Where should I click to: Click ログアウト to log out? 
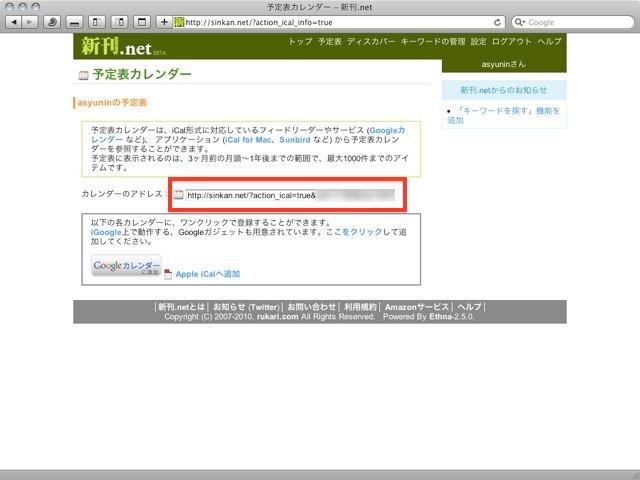click(511, 42)
